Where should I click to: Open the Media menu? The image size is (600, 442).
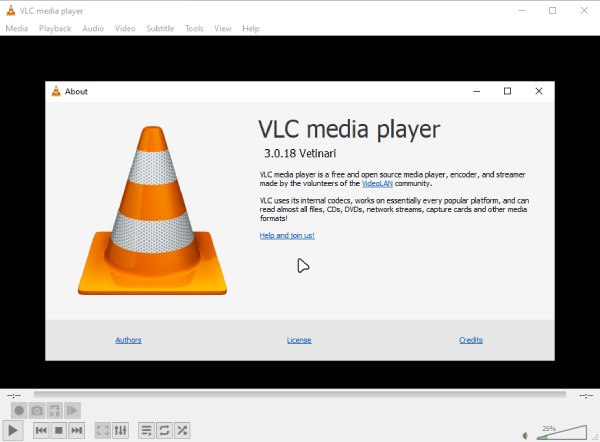[17, 28]
